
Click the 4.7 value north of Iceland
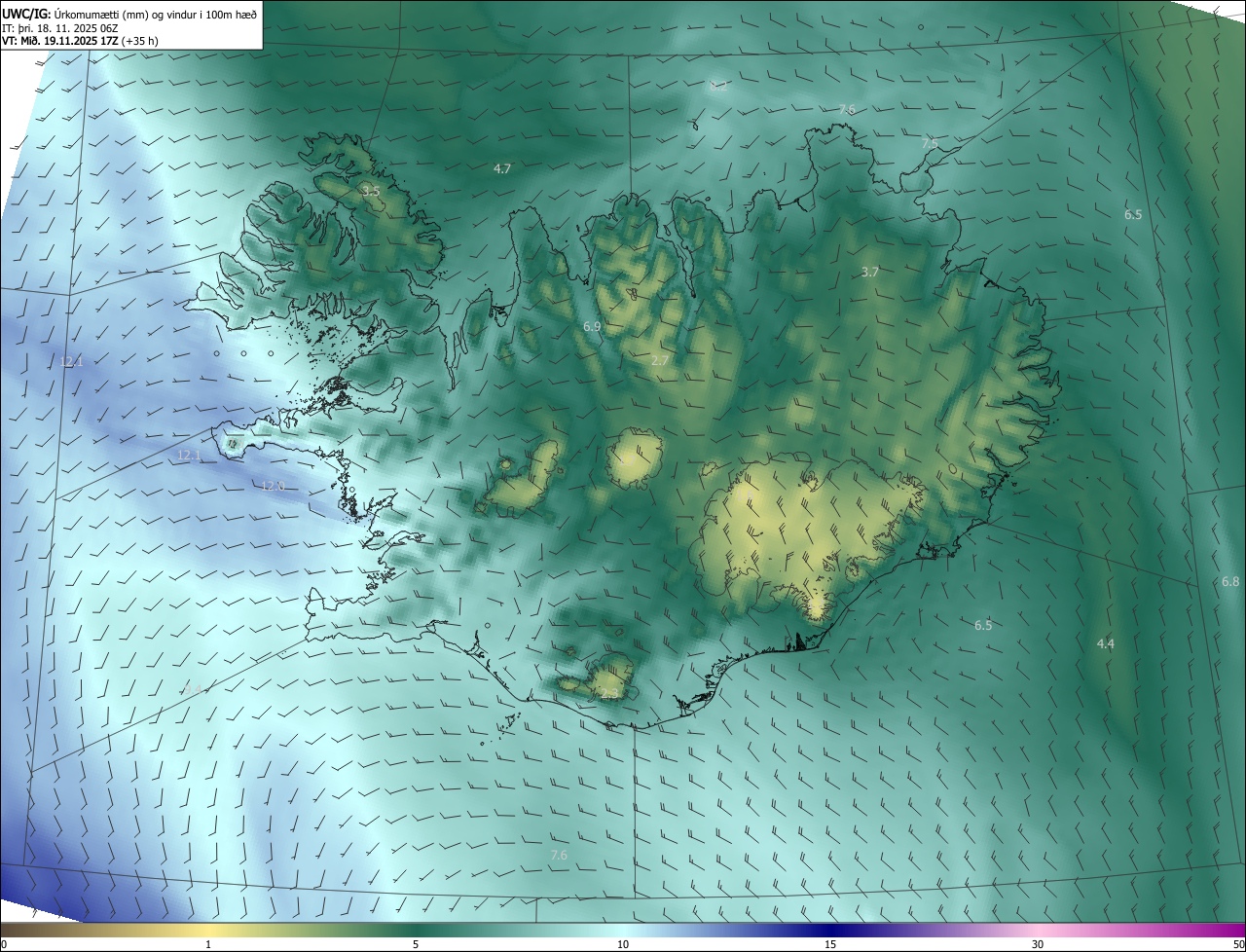click(x=502, y=168)
